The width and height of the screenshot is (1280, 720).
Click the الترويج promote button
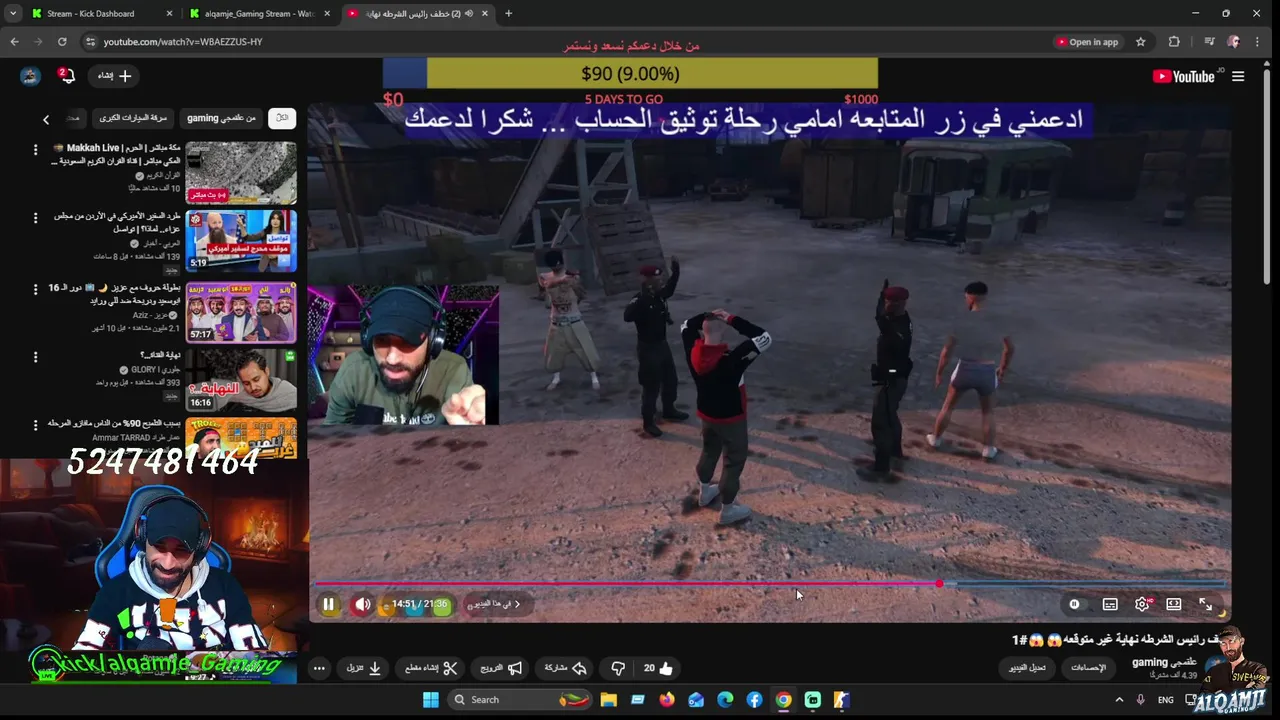point(501,668)
